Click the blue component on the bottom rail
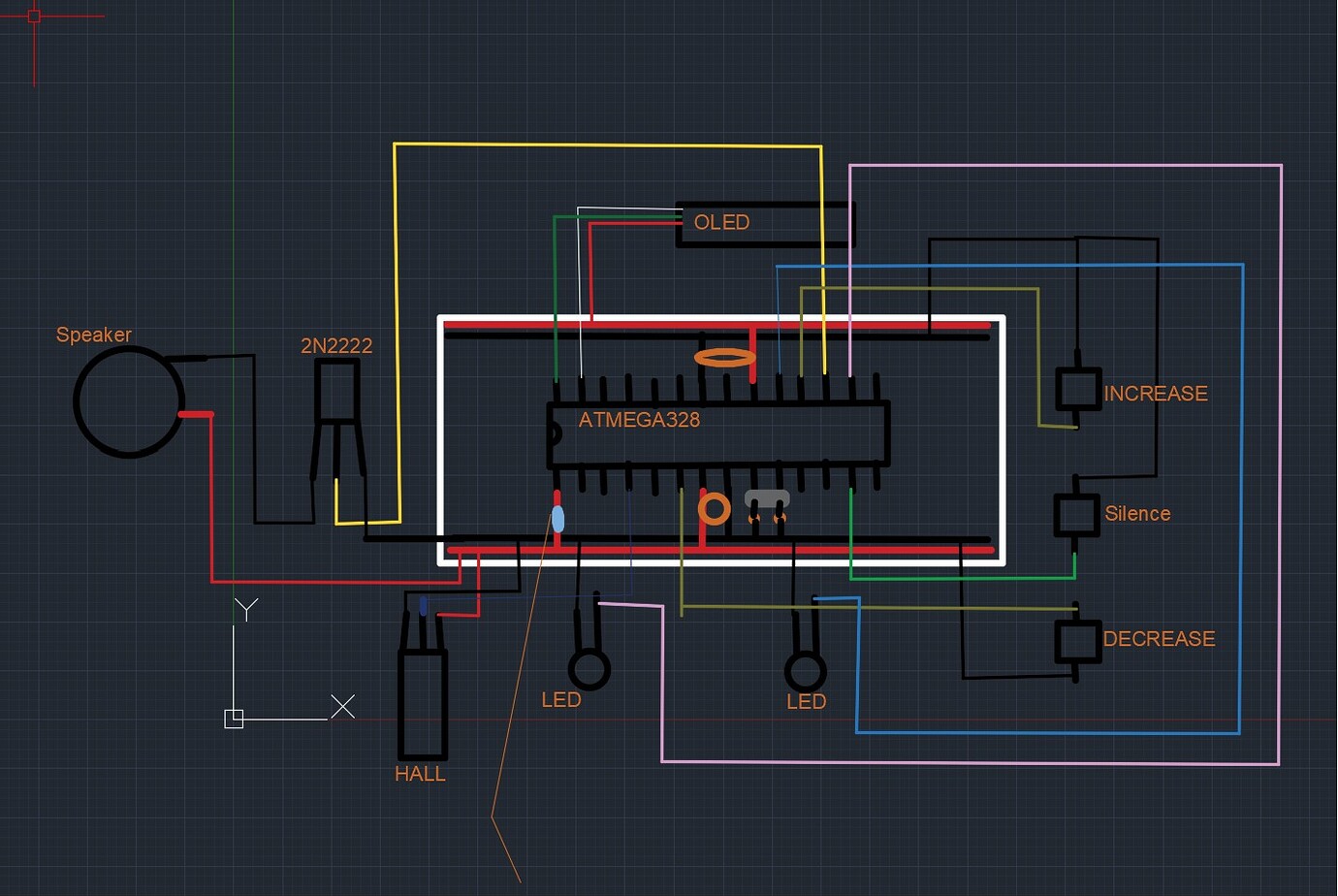 (x=558, y=521)
